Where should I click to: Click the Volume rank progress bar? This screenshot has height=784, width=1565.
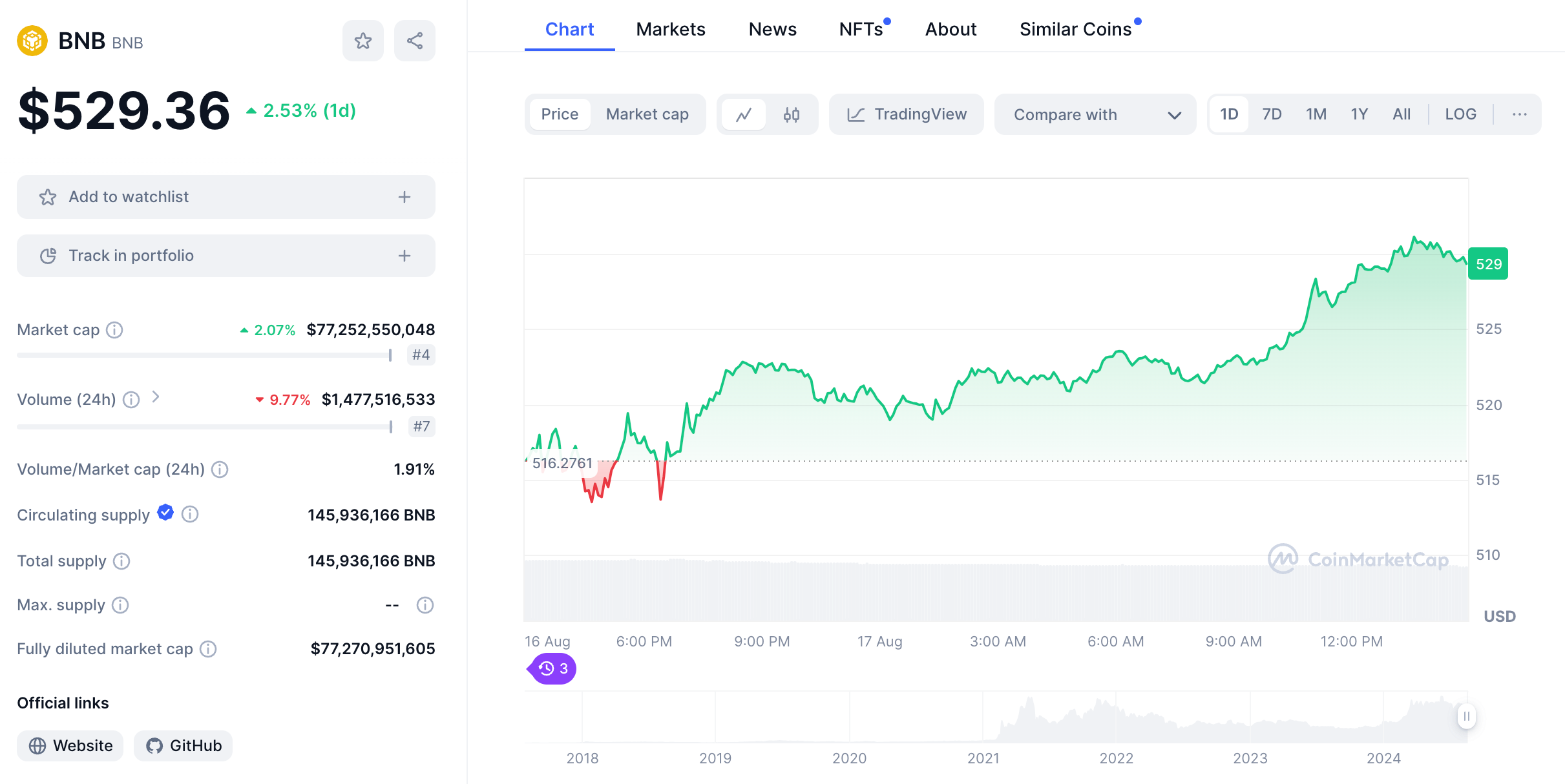[x=204, y=427]
